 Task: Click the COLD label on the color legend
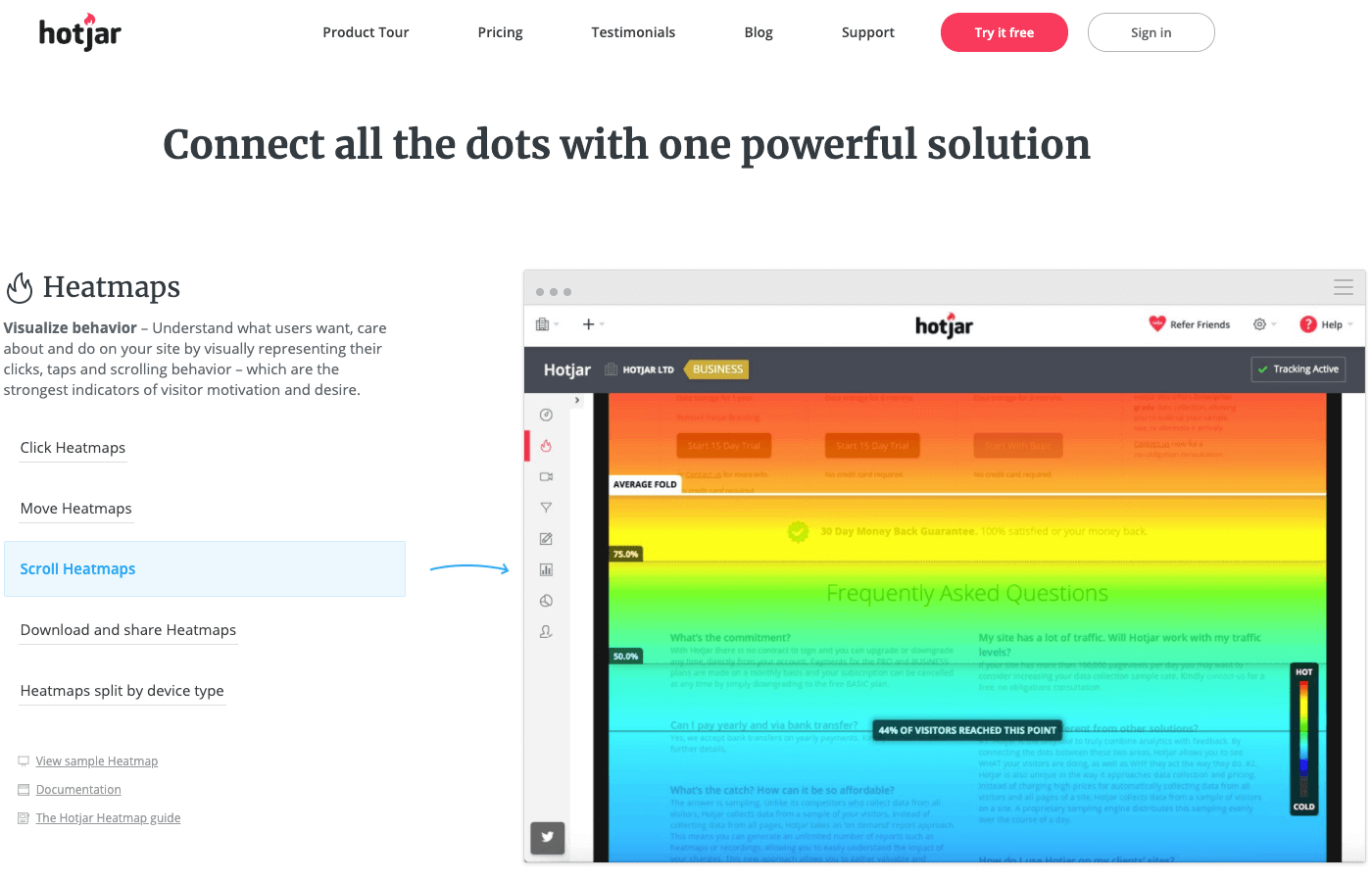coord(1303,807)
